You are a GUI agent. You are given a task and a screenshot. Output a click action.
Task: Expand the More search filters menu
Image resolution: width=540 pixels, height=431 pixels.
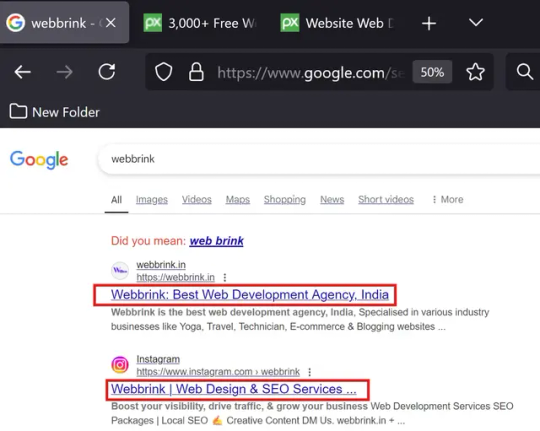click(448, 199)
